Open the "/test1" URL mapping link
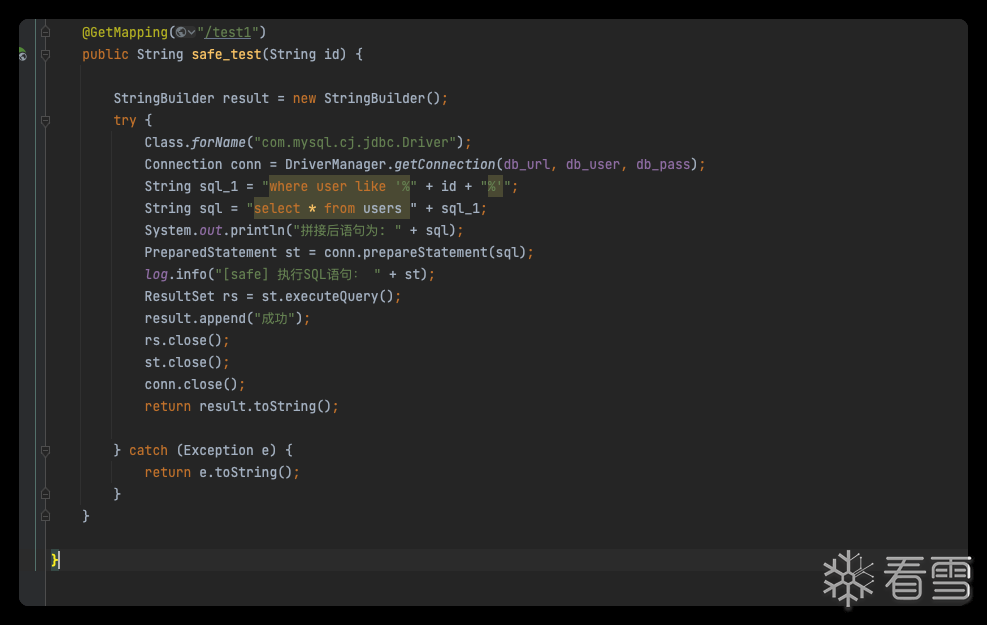 224,33
